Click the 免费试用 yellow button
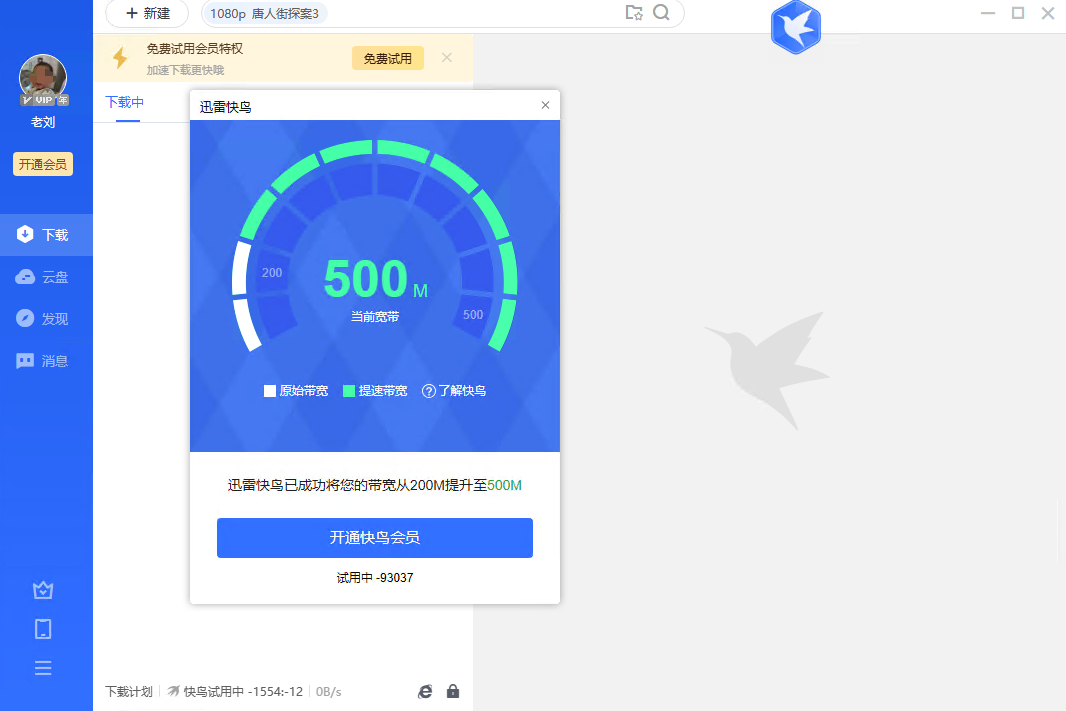This screenshot has height=711, width=1066. (x=388, y=58)
